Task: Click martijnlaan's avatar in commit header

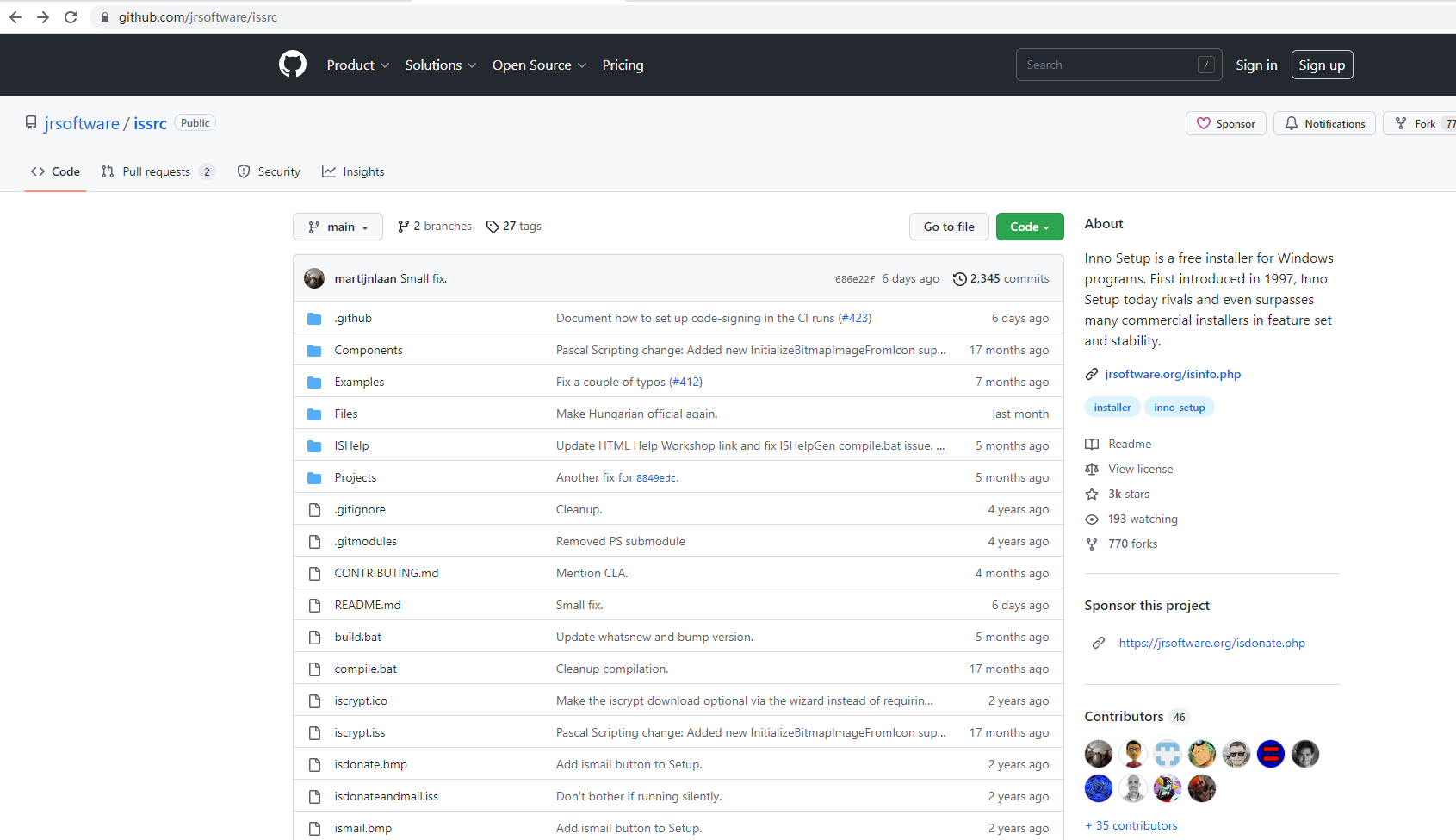Action: click(314, 278)
